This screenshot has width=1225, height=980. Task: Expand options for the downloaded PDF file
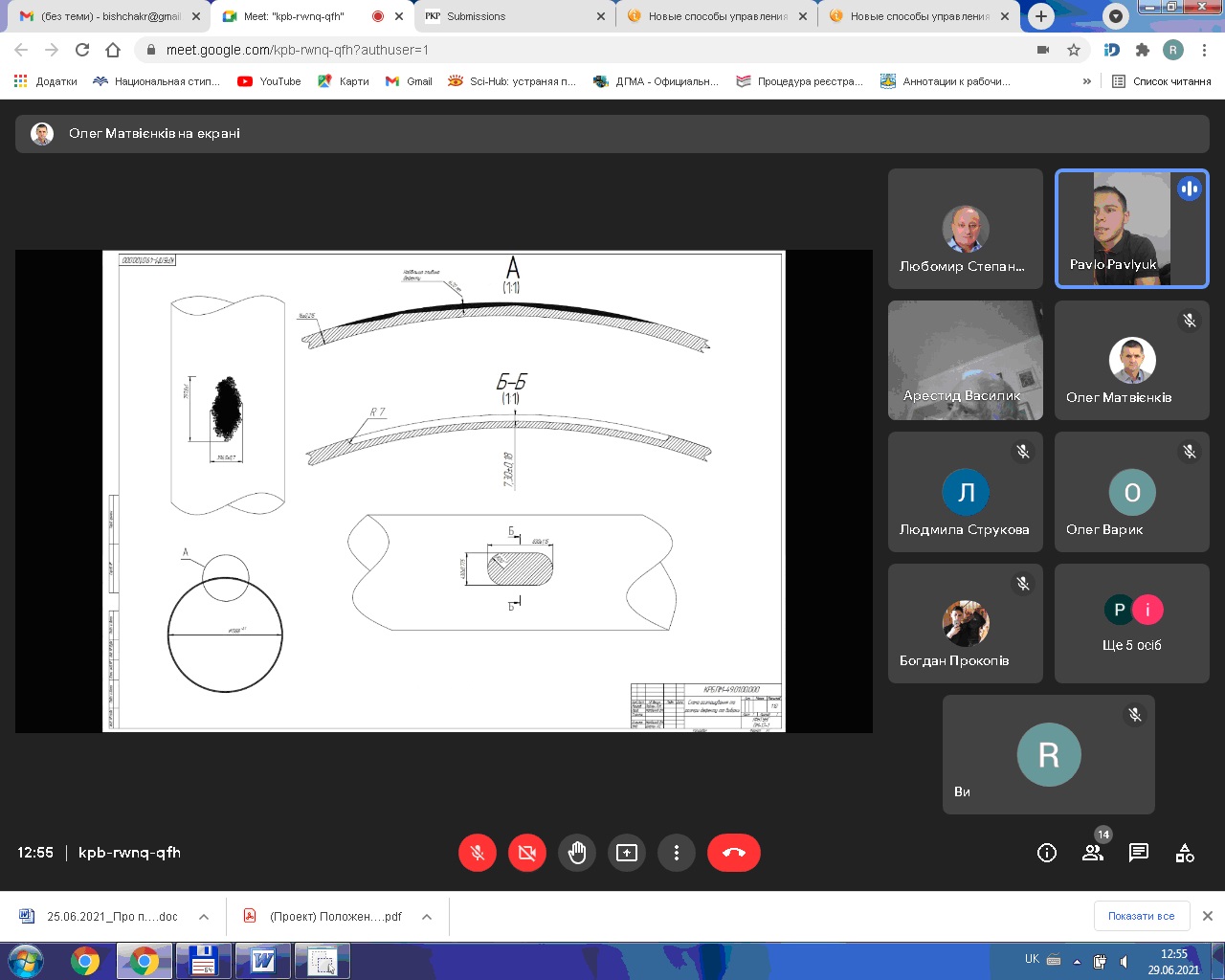(427, 917)
